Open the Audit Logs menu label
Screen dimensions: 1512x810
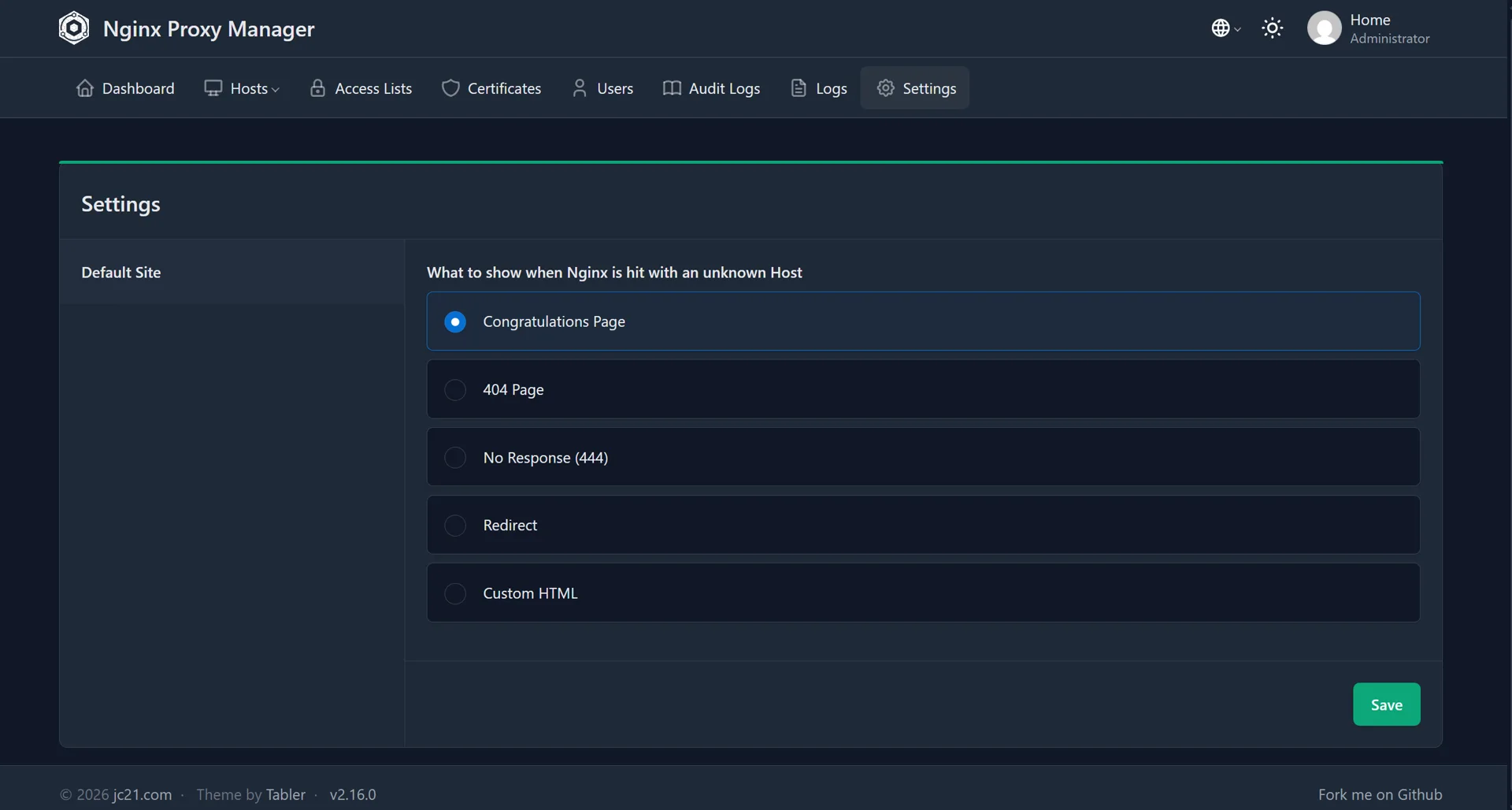[724, 88]
